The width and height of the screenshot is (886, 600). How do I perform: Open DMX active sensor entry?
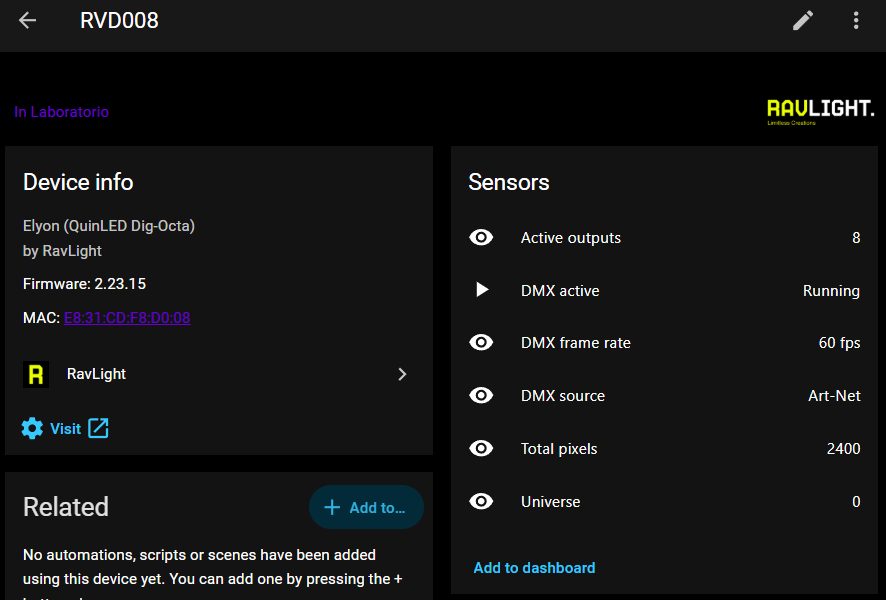point(664,290)
